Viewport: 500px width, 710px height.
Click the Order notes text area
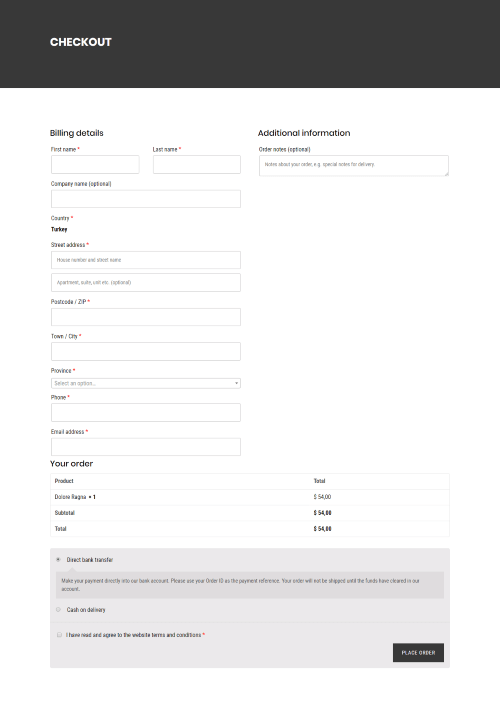354,166
